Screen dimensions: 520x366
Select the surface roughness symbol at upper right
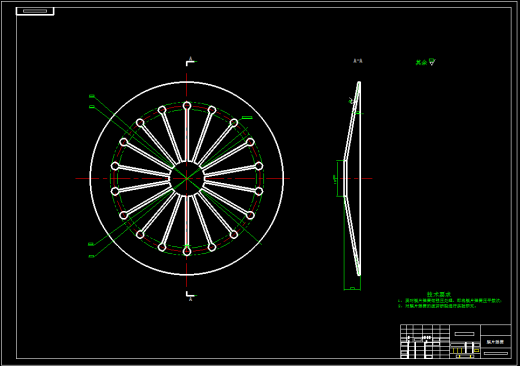click(x=432, y=62)
